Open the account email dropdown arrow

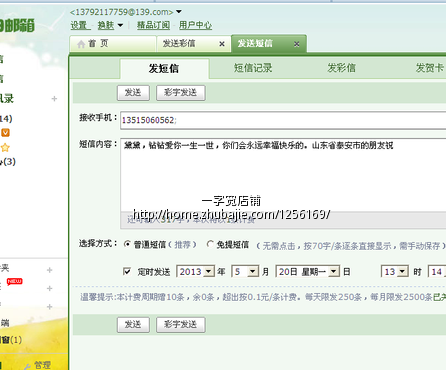coord(179,12)
